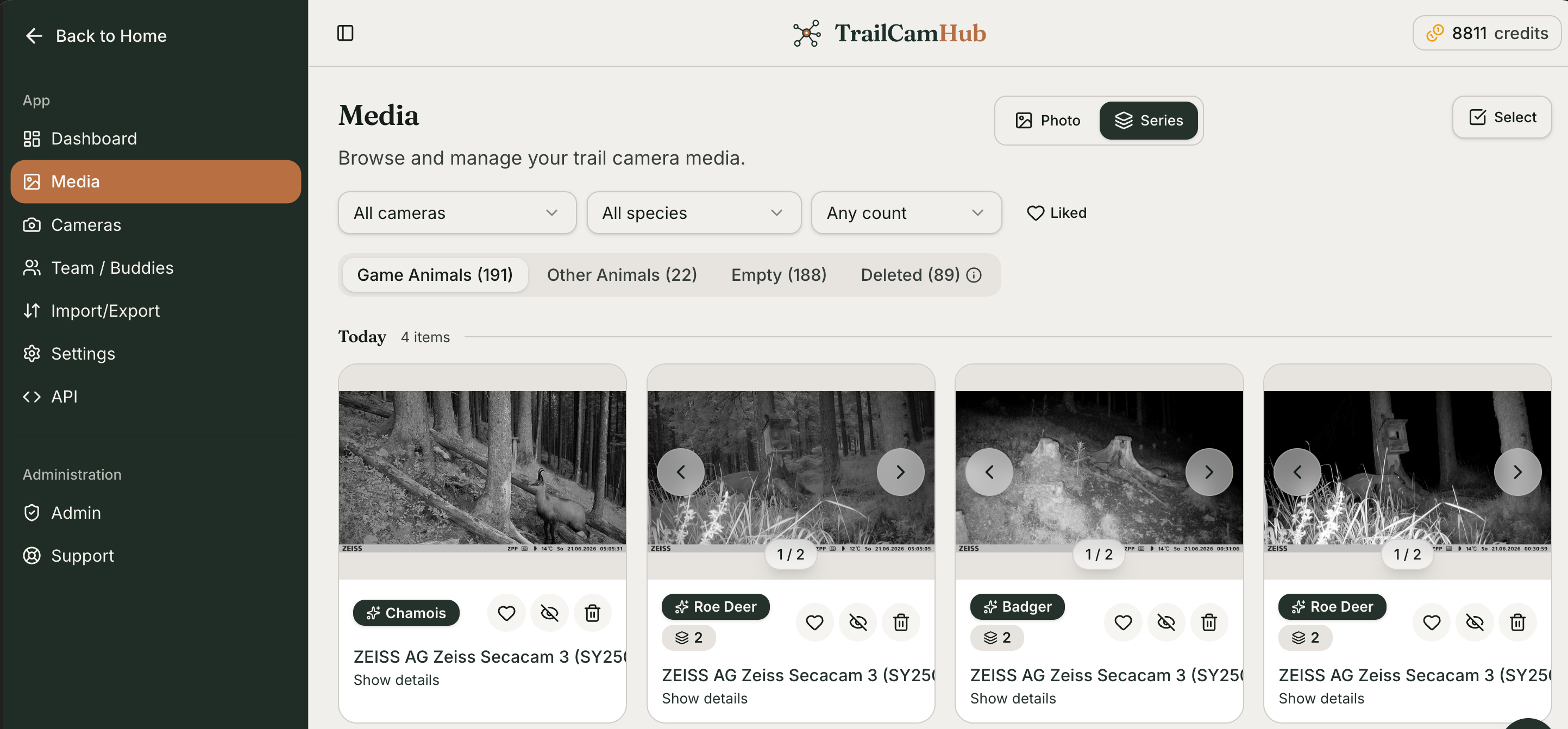
Task: Open the Admin section
Action: tap(156, 512)
